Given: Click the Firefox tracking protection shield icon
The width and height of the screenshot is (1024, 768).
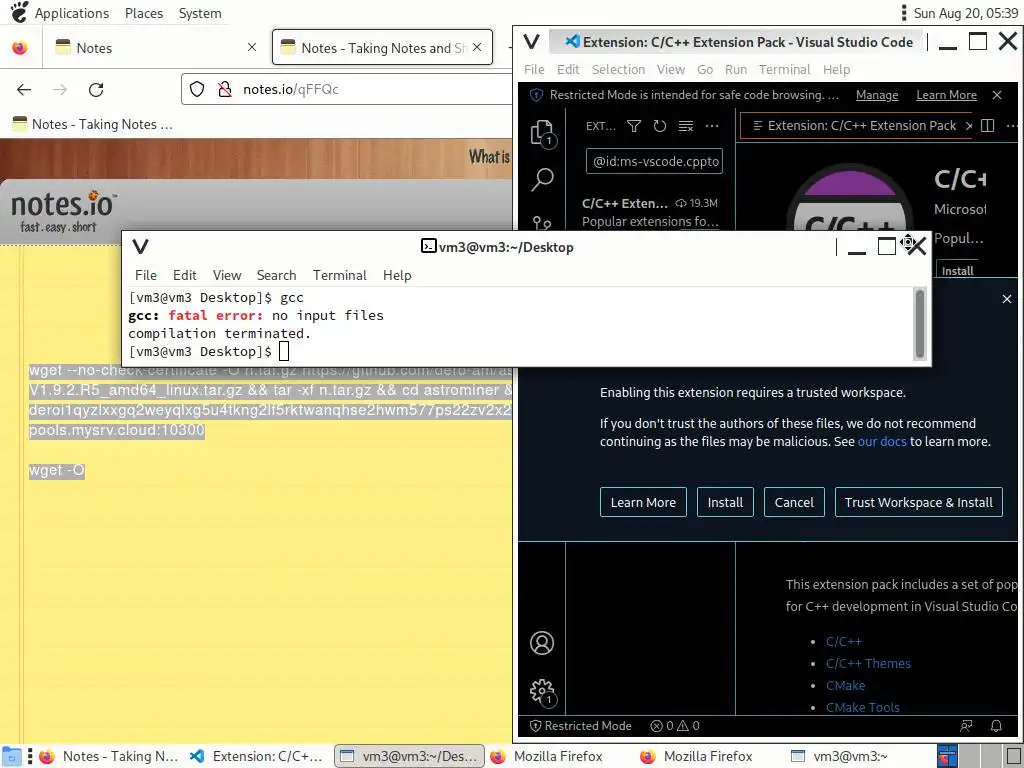Looking at the screenshot, I should point(197,89).
